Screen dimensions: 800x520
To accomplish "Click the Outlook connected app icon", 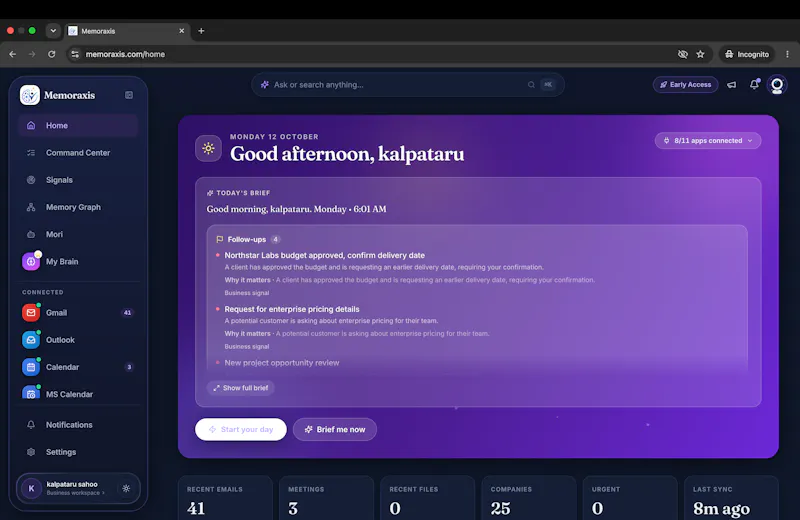I will [31, 340].
